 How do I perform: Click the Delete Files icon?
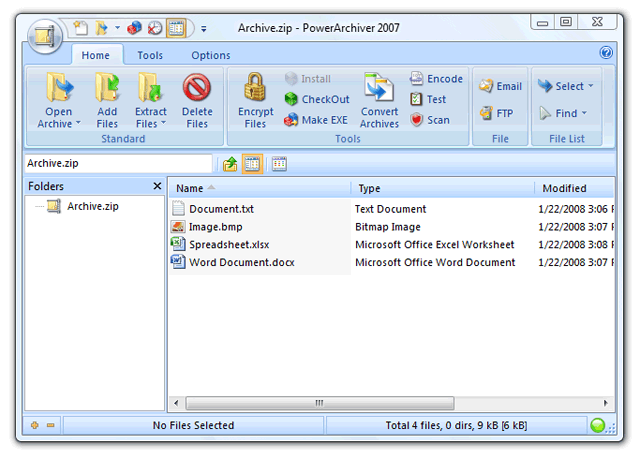(197, 88)
